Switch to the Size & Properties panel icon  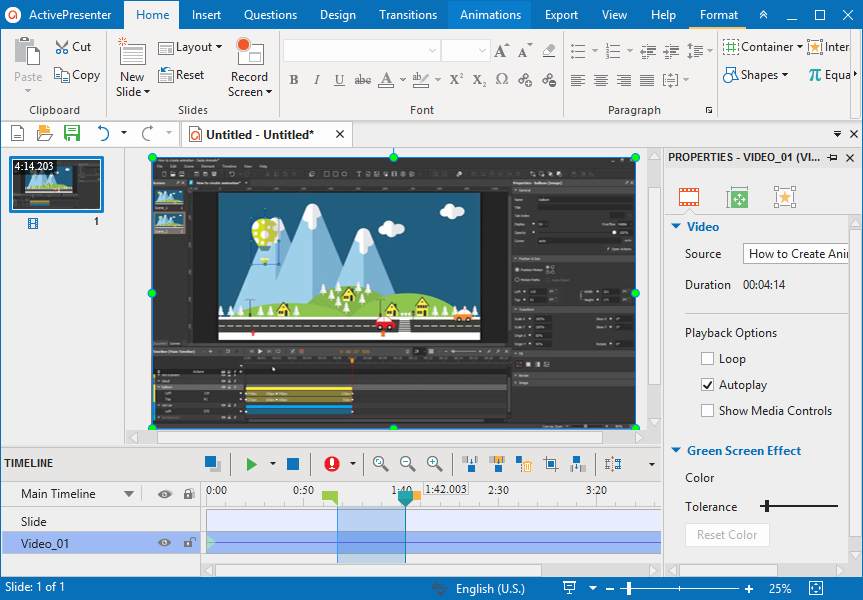point(737,197)
